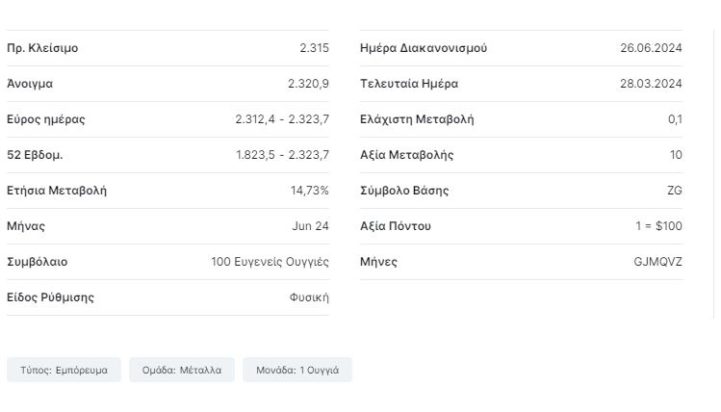721x412 pixels.
Task: Click the 'Εύρος ημέρας' label
Action: (46, 120)
